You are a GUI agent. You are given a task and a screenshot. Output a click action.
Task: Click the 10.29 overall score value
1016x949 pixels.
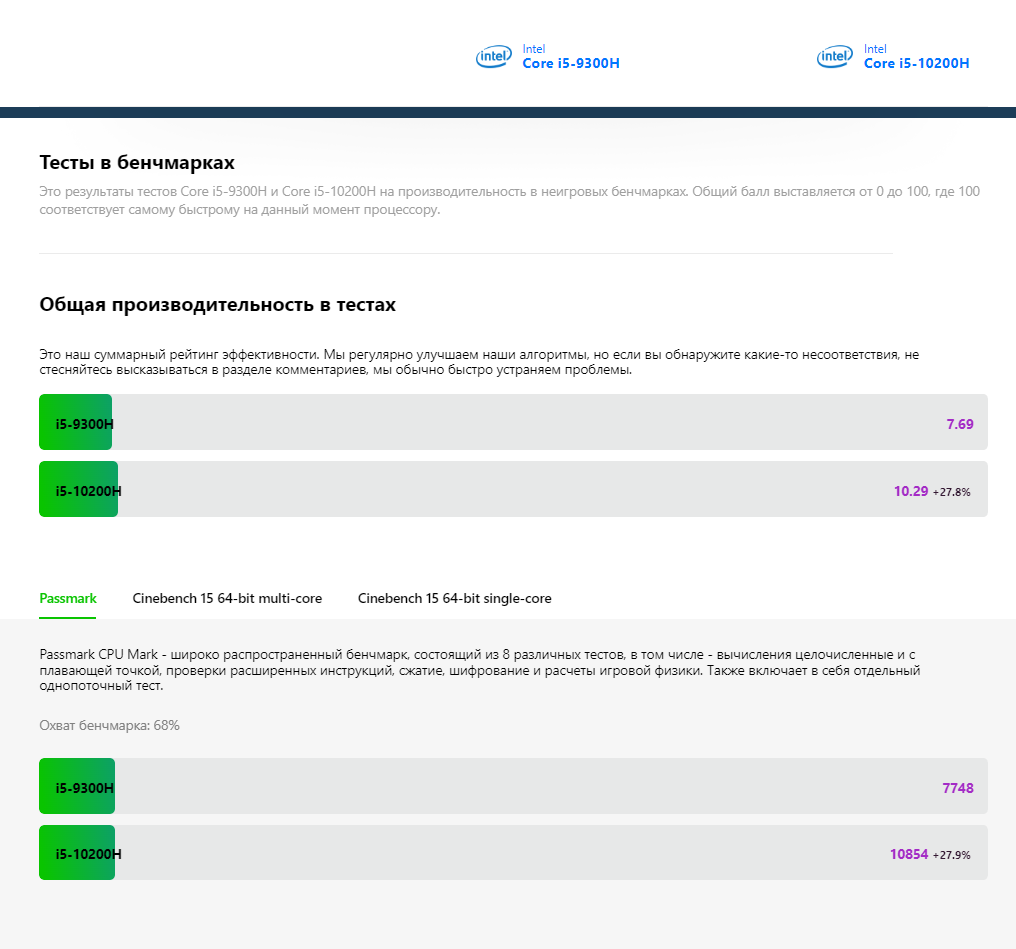tap(911, 491)
